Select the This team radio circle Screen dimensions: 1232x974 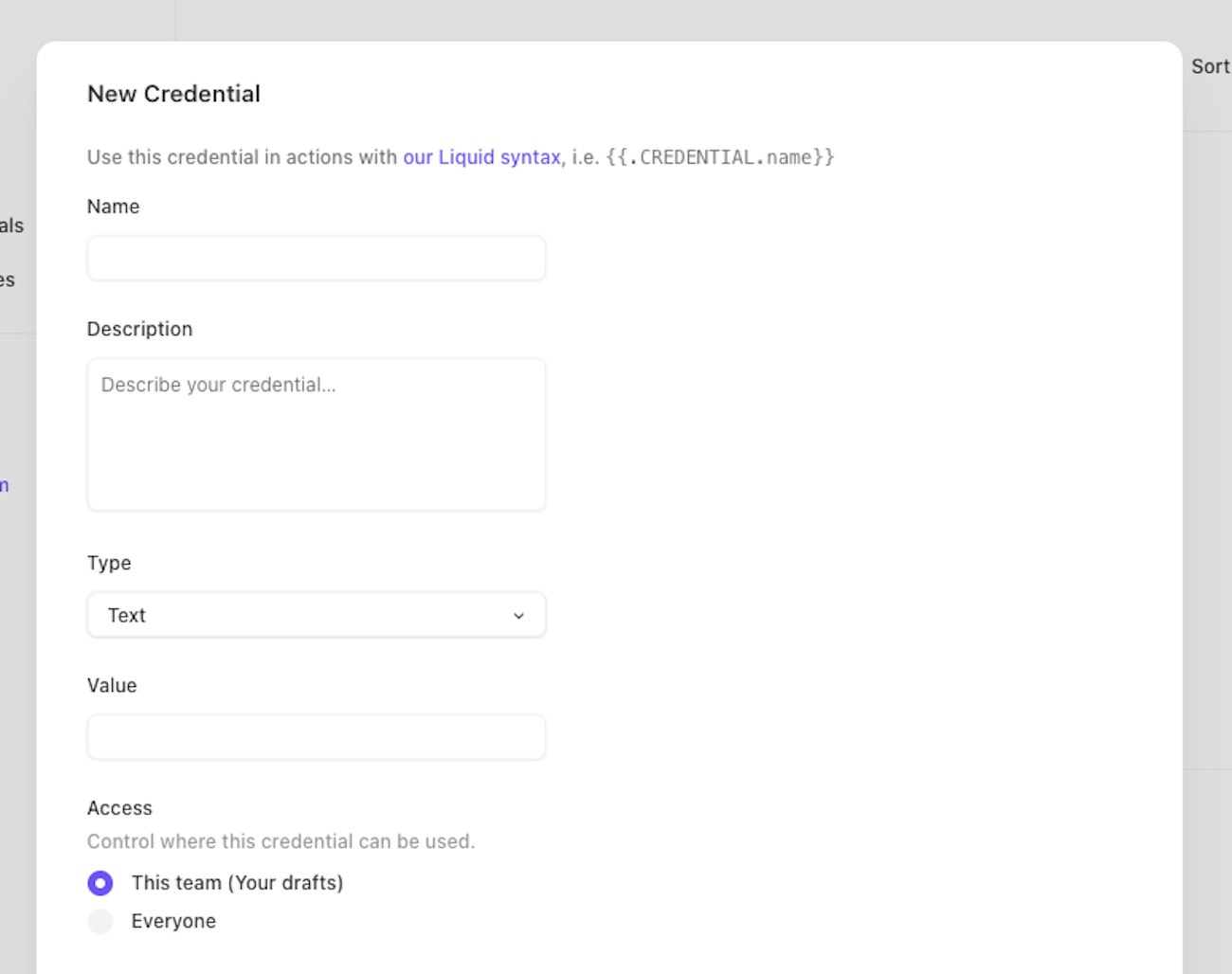click(100, 883)
